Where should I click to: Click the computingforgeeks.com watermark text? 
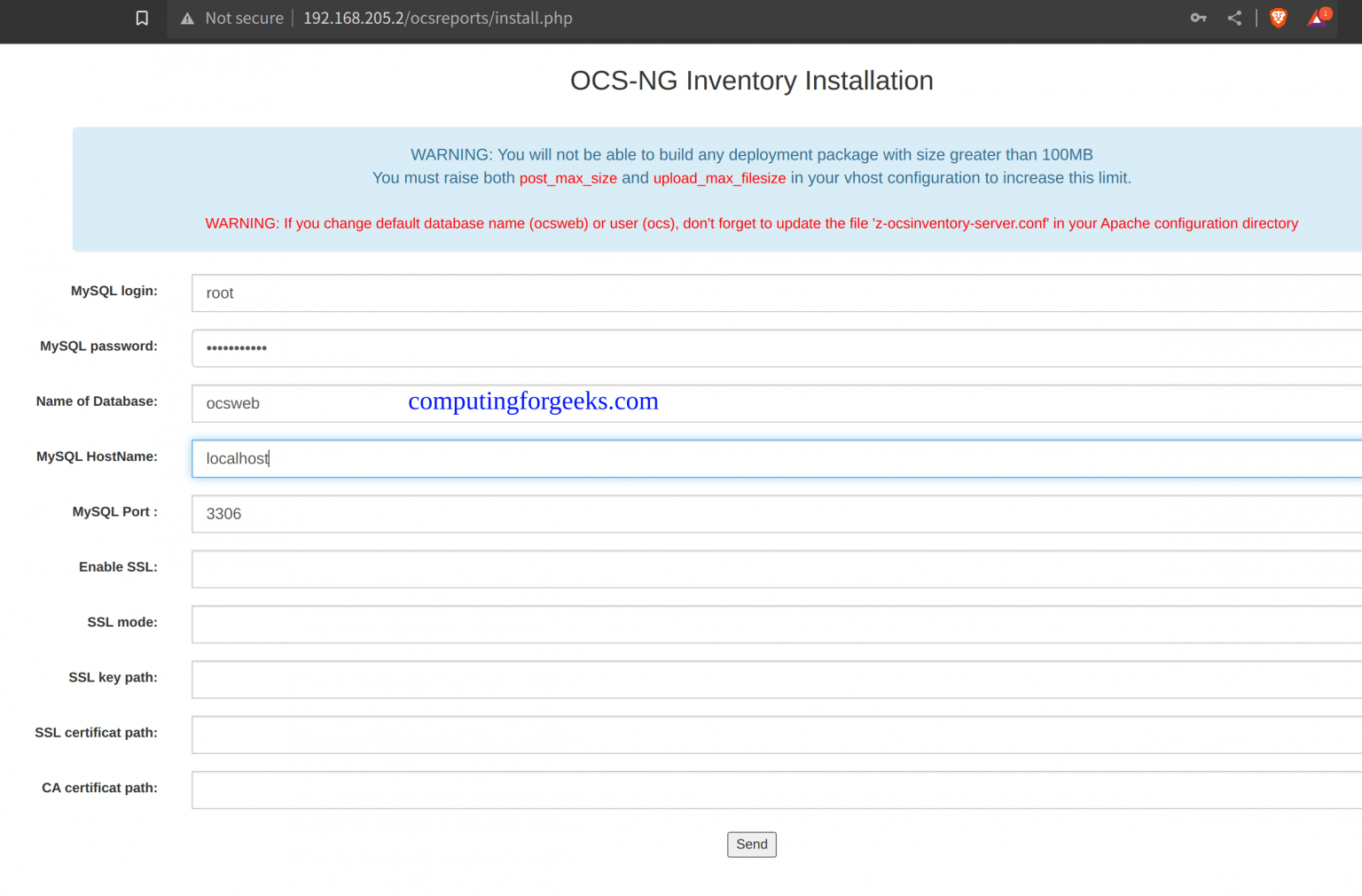[533, 401]
